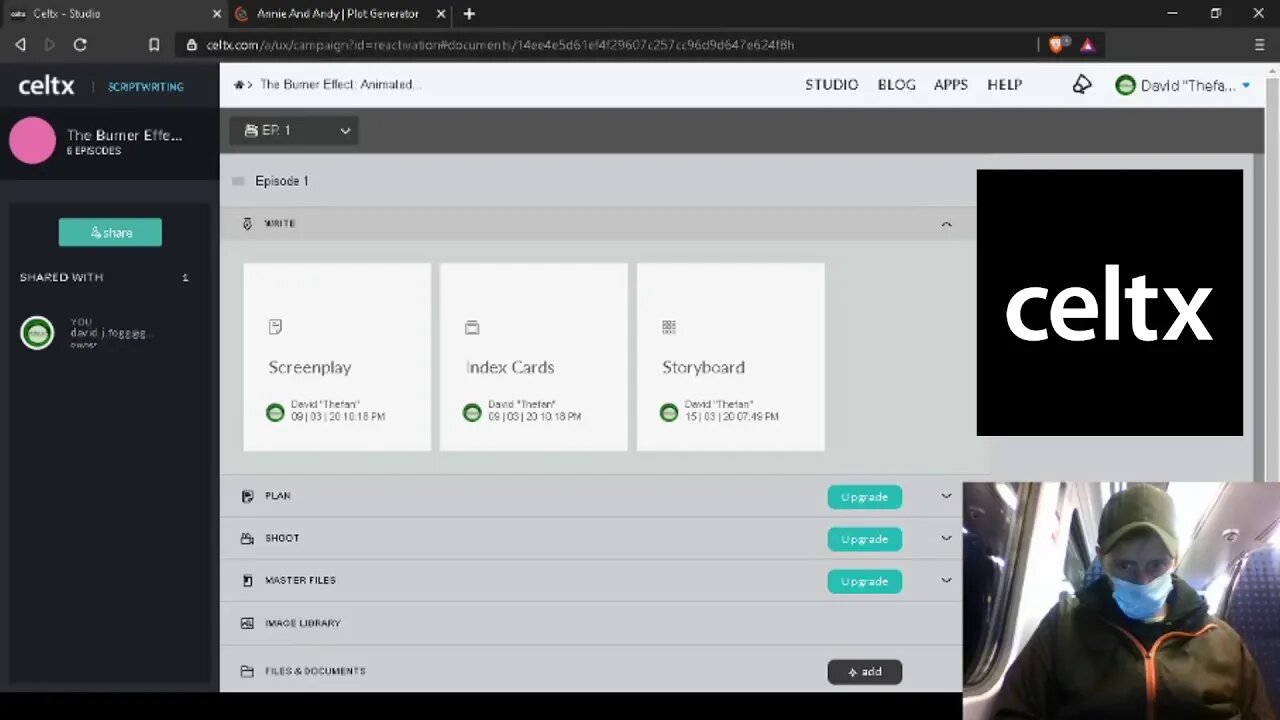Bookmark this page with bookmark icon
The height and width of the screenshot is (720, 1280).
point(154,45)
